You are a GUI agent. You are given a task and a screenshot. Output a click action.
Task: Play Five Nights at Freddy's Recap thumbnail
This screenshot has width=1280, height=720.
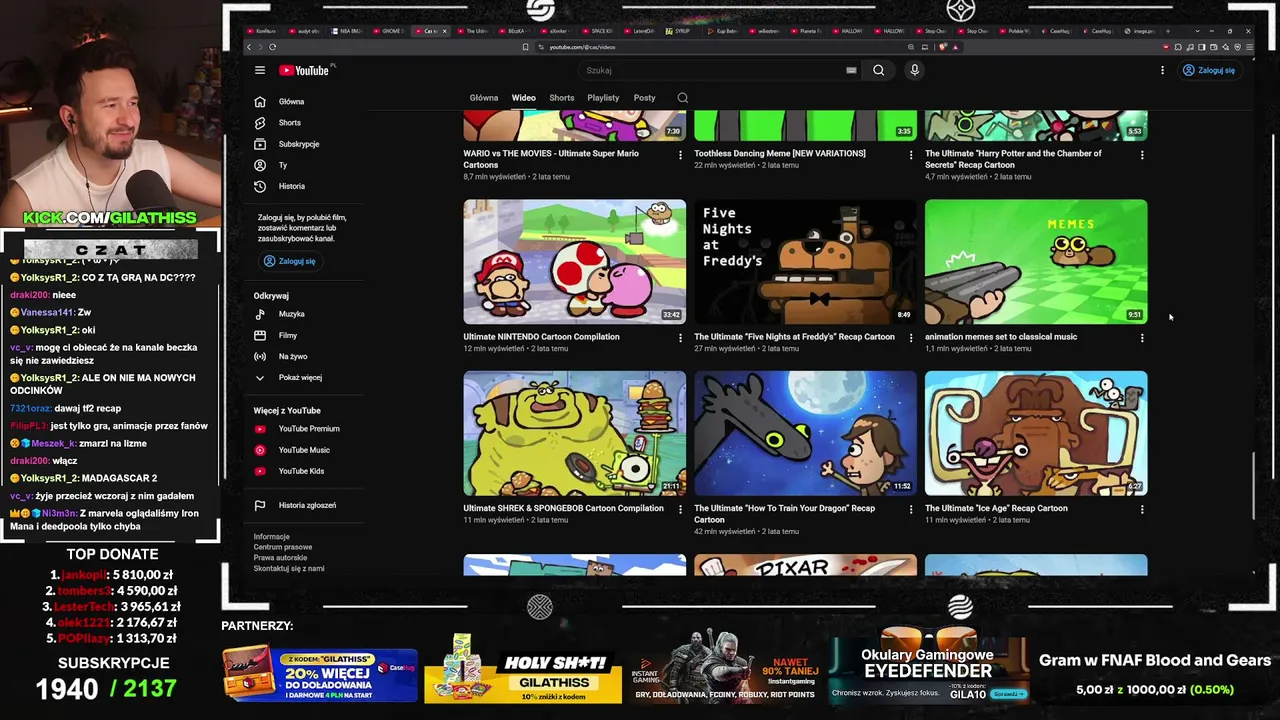coord(805,261)
